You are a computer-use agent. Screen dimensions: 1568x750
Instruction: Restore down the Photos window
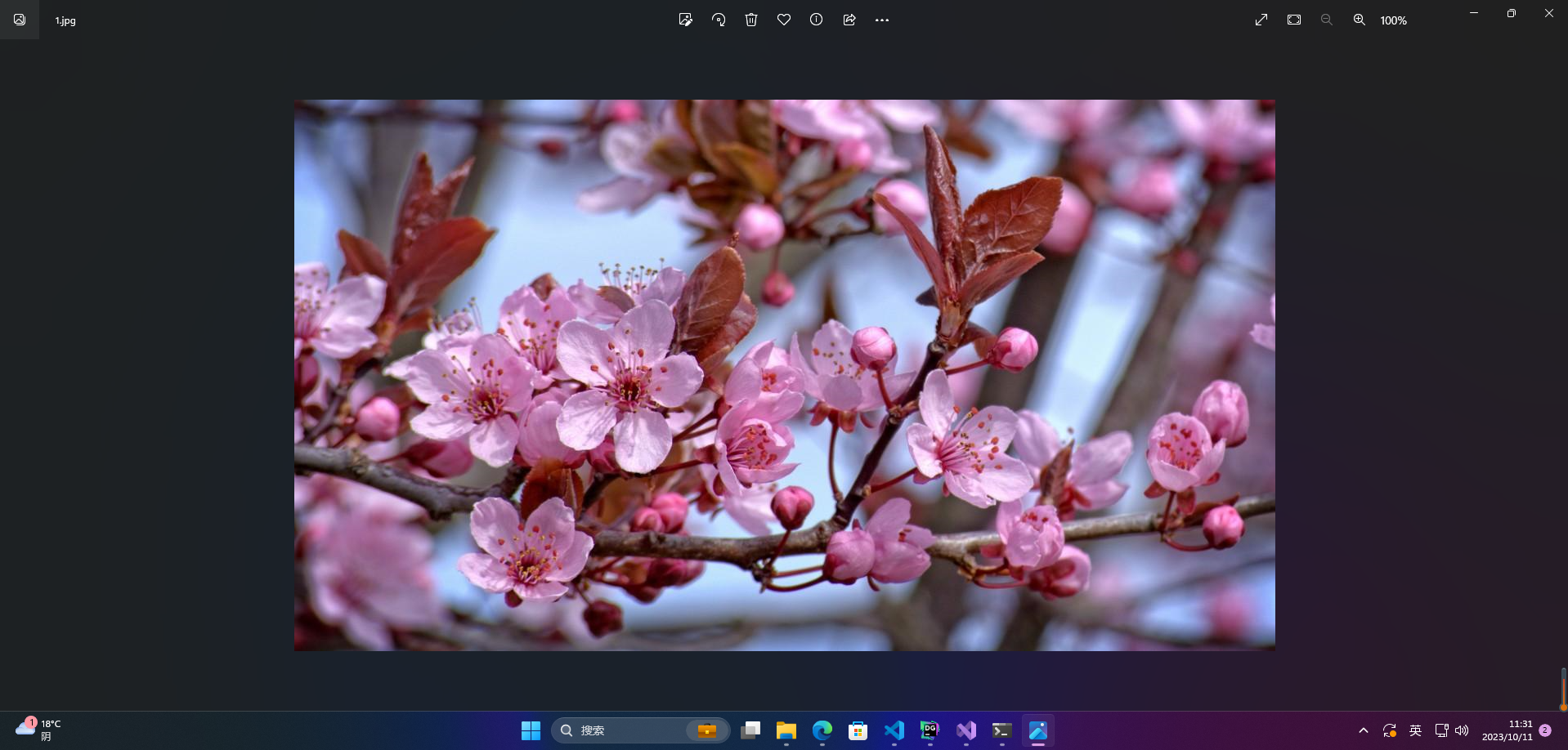pyautogui.click(x=1512, y=13)
